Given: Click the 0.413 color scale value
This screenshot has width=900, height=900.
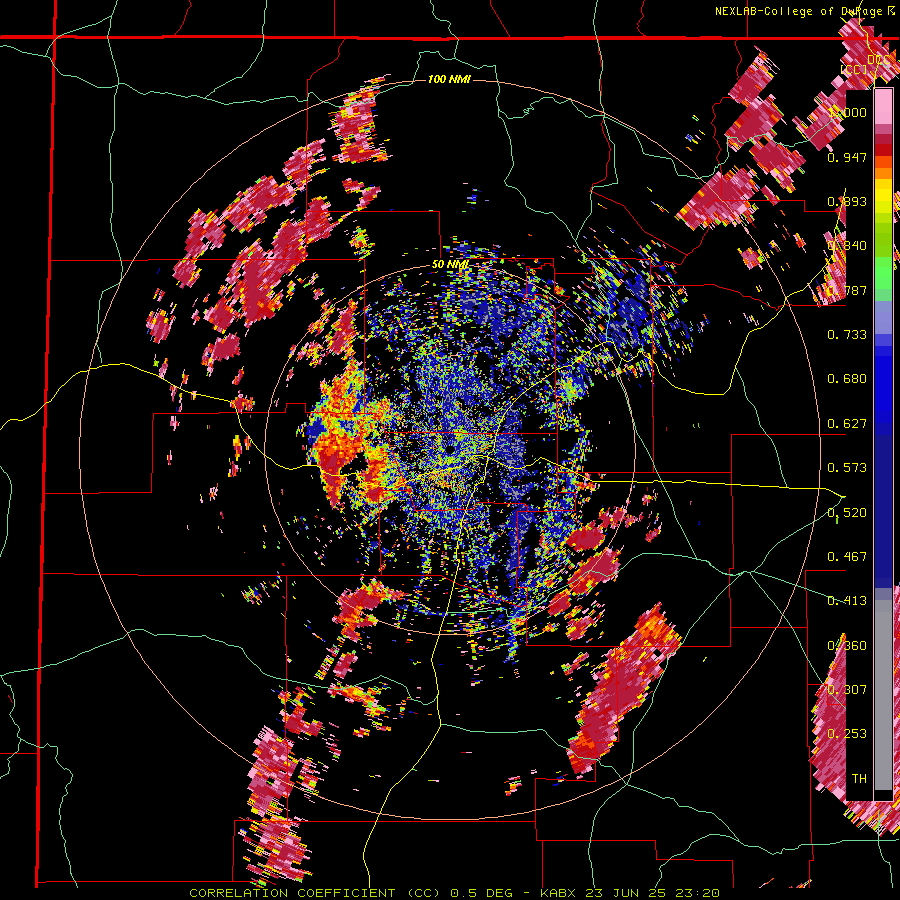Looking at the screenshot, I should click(x=847, y=601).
